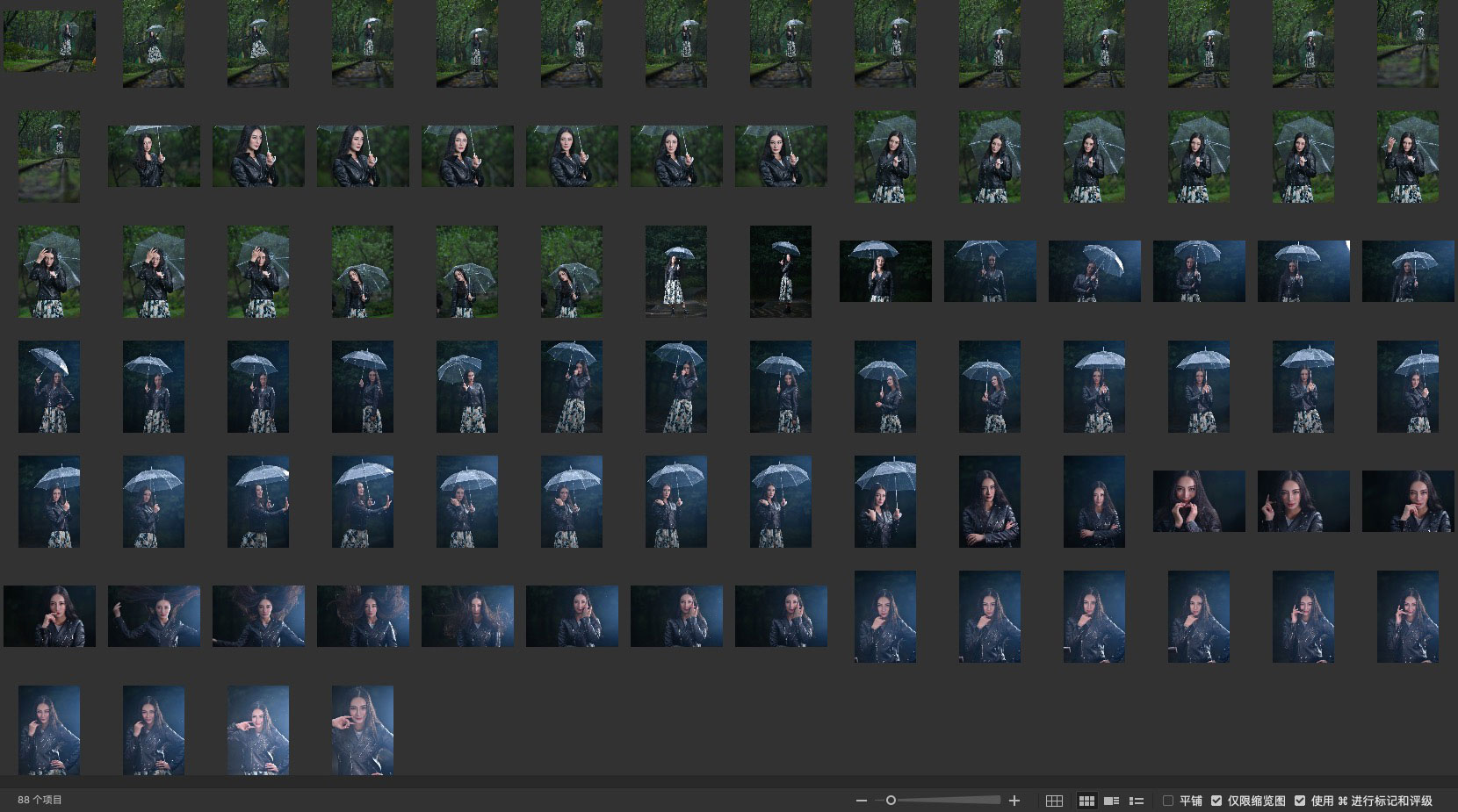Image resolution: width=1458 pixels, height=812 pixels.
Task: Enable the 平铺 checkbox
Action: point(1168,801)
